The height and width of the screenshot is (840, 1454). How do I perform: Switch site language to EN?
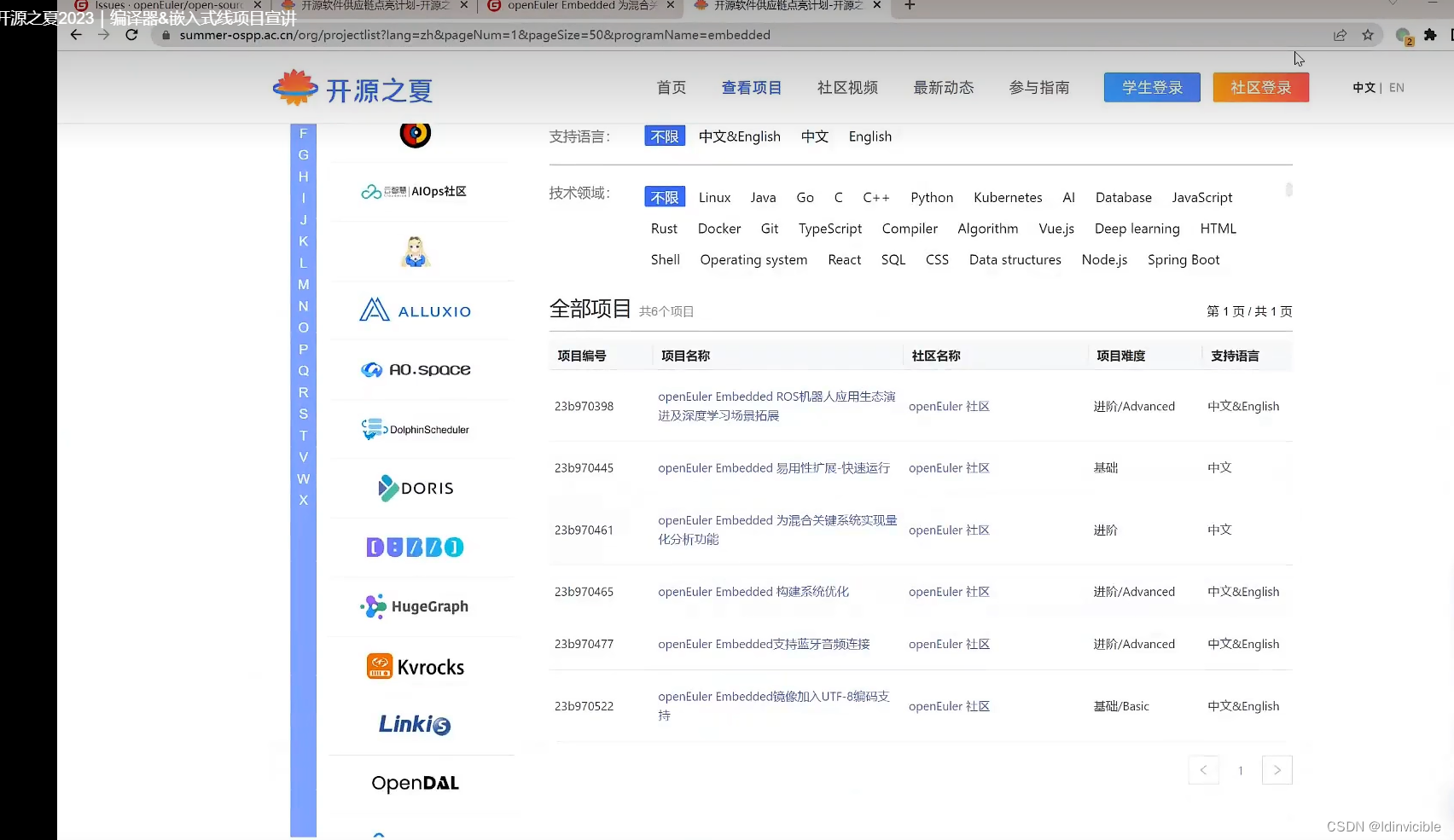(1397, 87)
